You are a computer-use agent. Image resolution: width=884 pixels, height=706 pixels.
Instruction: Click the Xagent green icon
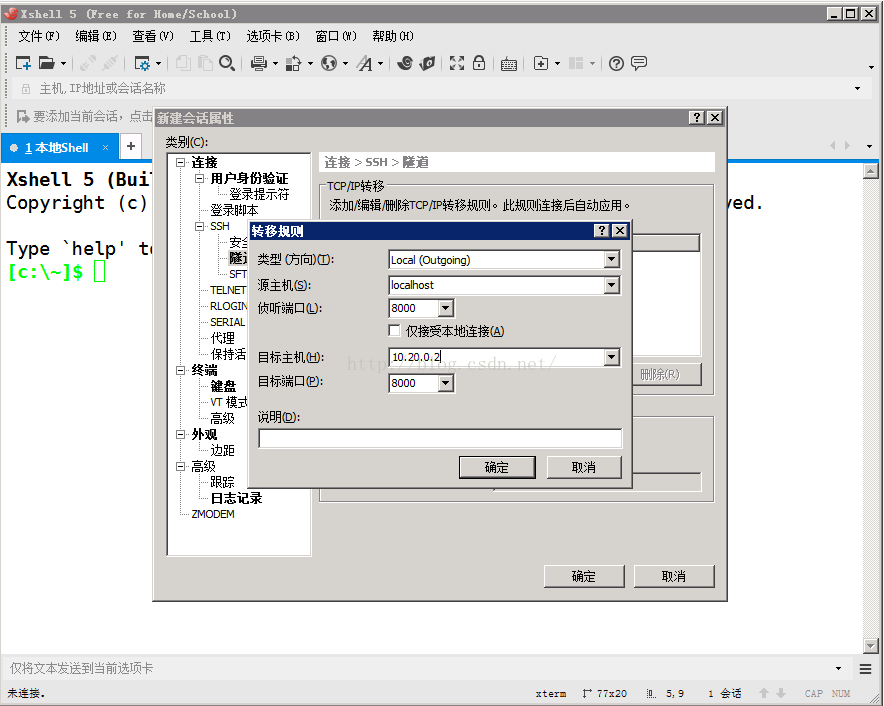tap(427, 63)
